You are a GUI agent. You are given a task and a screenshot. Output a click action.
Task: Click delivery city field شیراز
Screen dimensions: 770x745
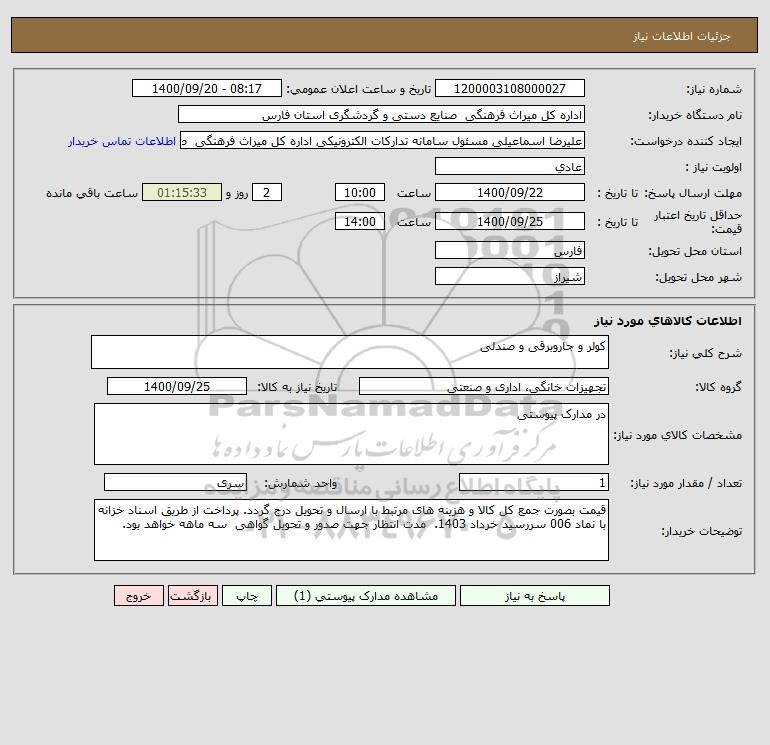(510, 276)
